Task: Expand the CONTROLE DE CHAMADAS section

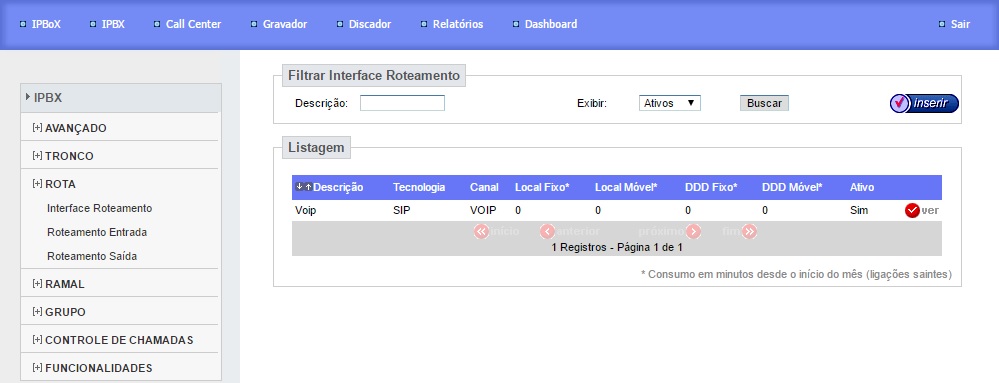Action: 113,340
